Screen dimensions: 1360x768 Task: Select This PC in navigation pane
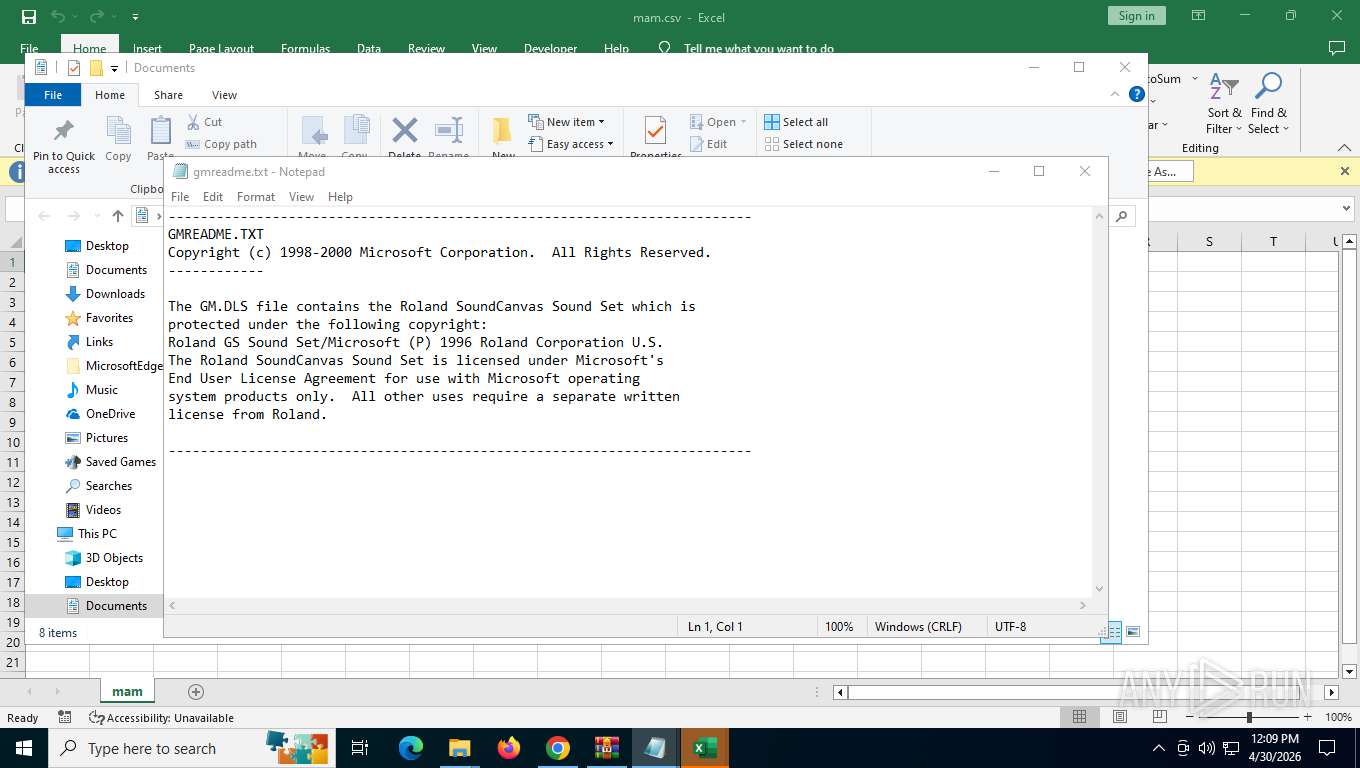pos(97,534)
